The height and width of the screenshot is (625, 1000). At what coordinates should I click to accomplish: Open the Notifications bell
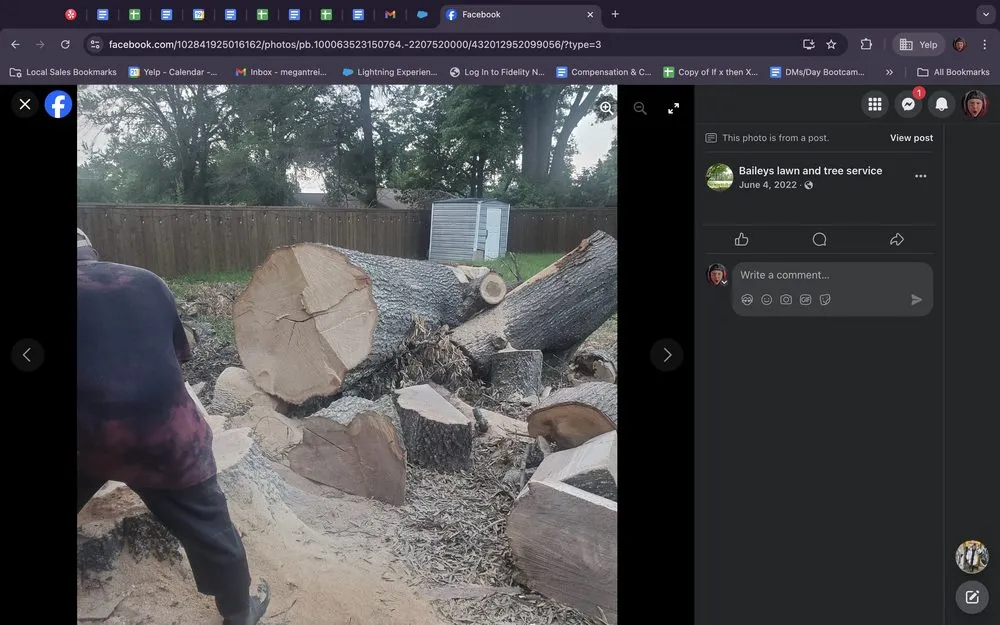941,104
